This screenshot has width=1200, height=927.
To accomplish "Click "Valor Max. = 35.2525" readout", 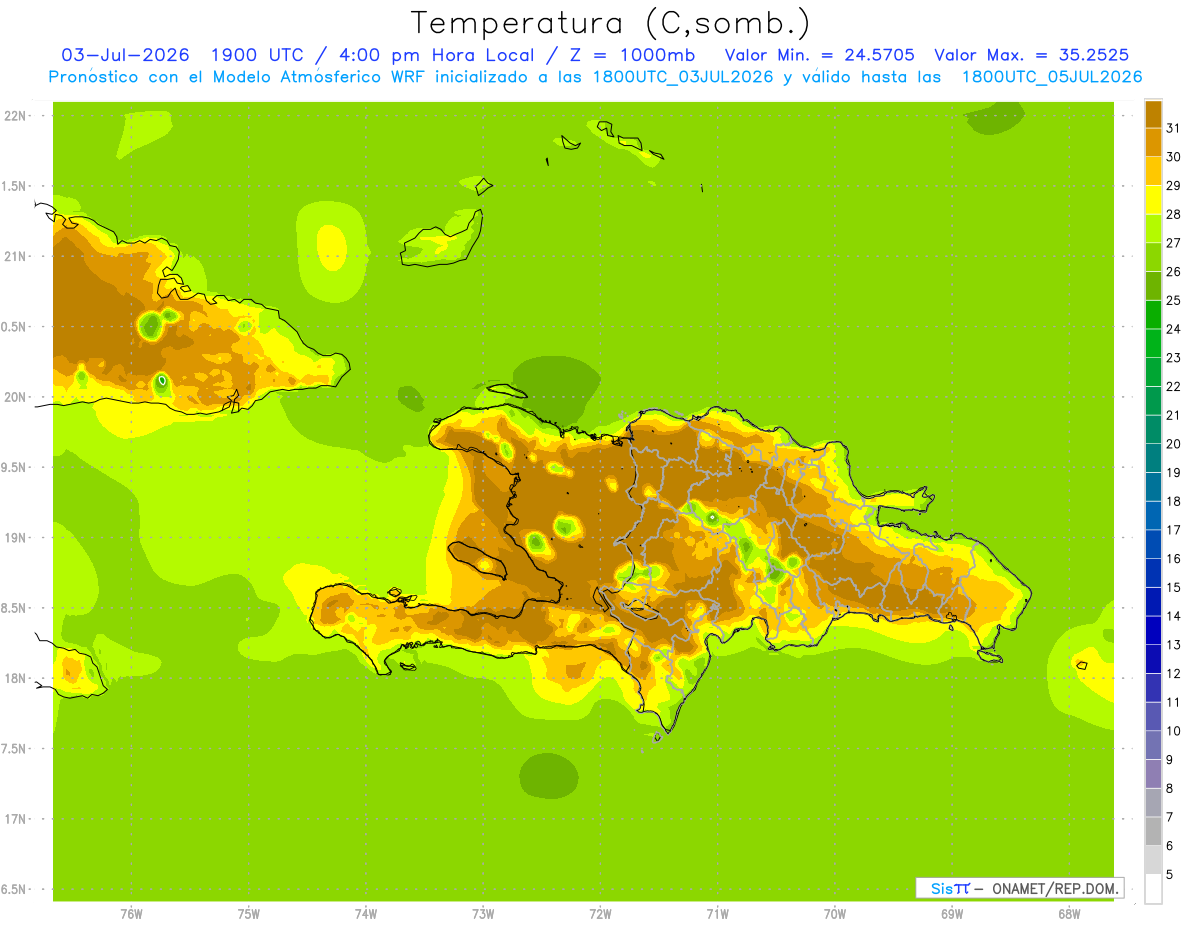I will click(1032, 55).
